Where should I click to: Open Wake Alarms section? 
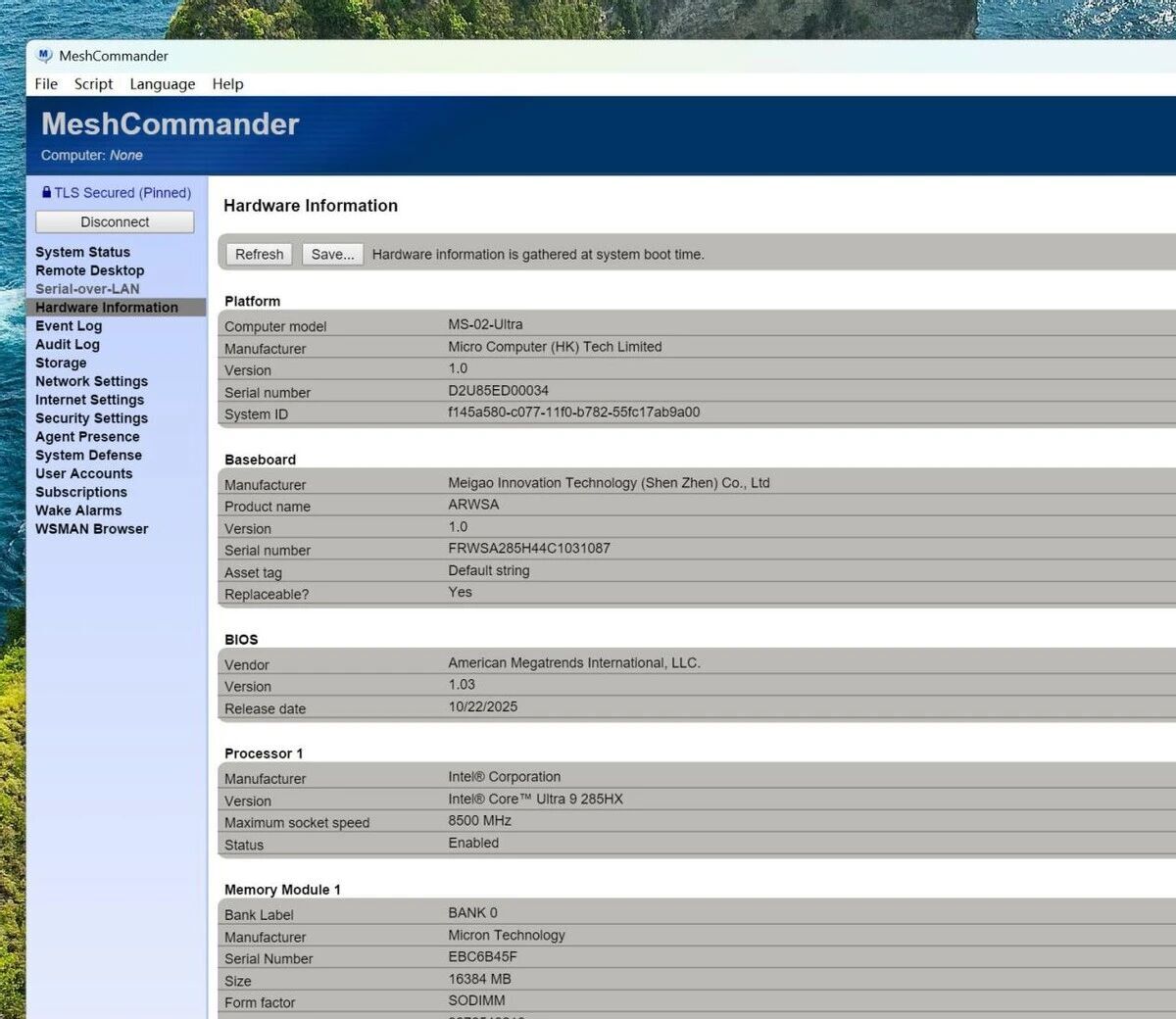[78, 510]
